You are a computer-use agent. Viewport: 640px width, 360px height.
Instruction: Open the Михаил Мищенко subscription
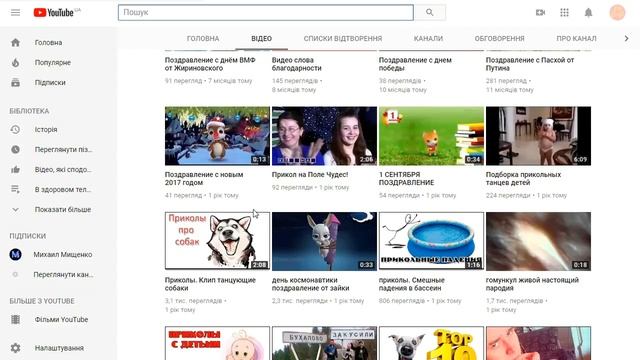pos(63,254)
